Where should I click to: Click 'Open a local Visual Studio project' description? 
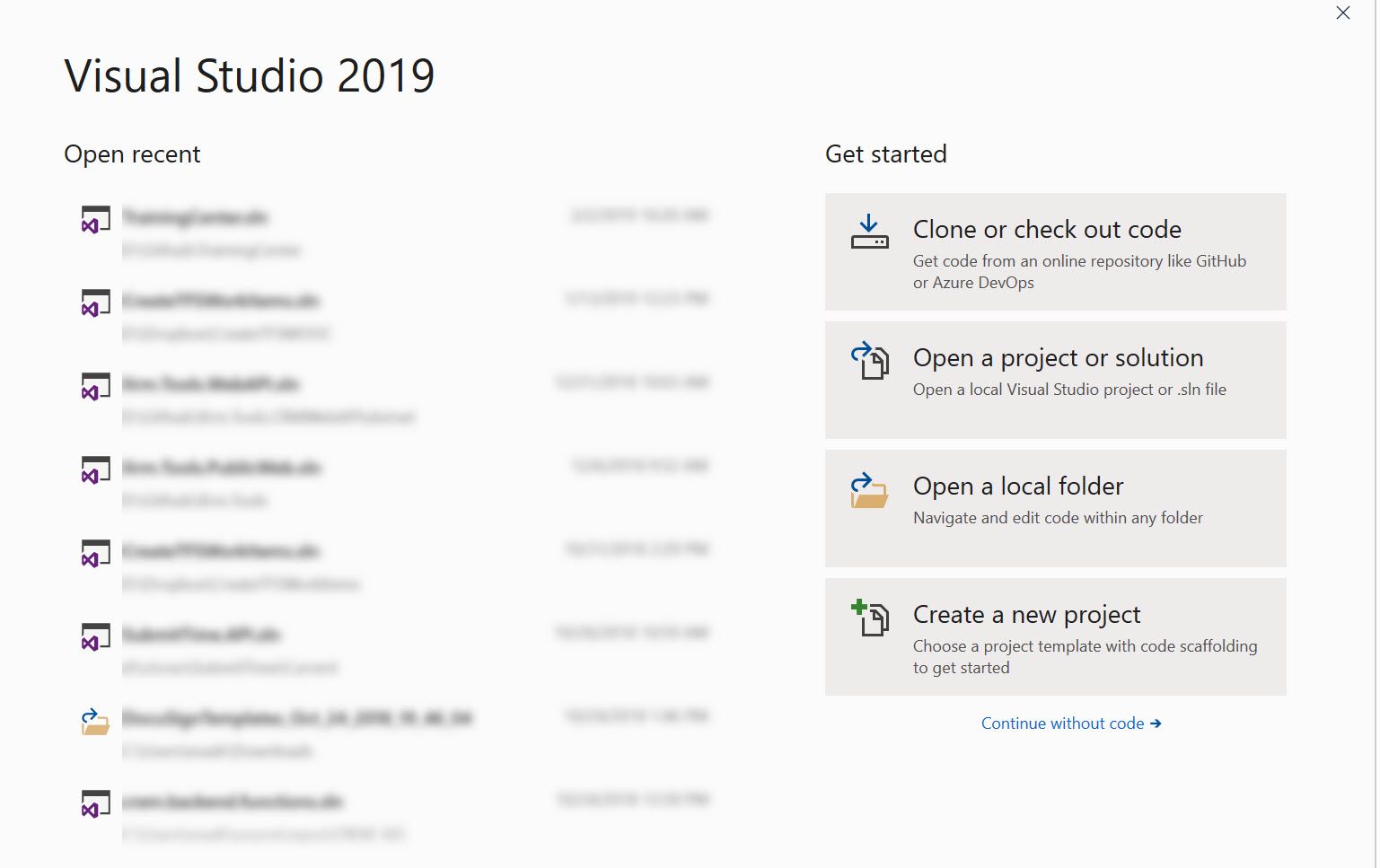pos(1069,390)
